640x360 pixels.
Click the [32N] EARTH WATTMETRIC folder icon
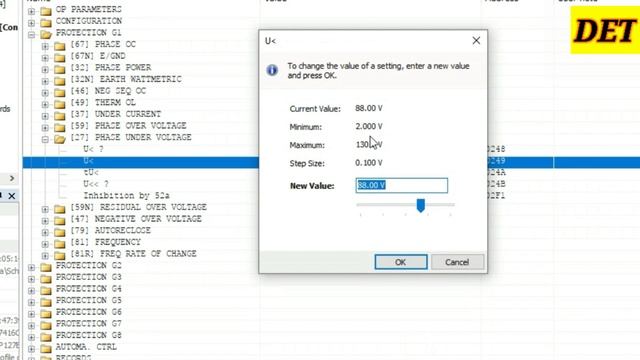[x=60, y=81]
